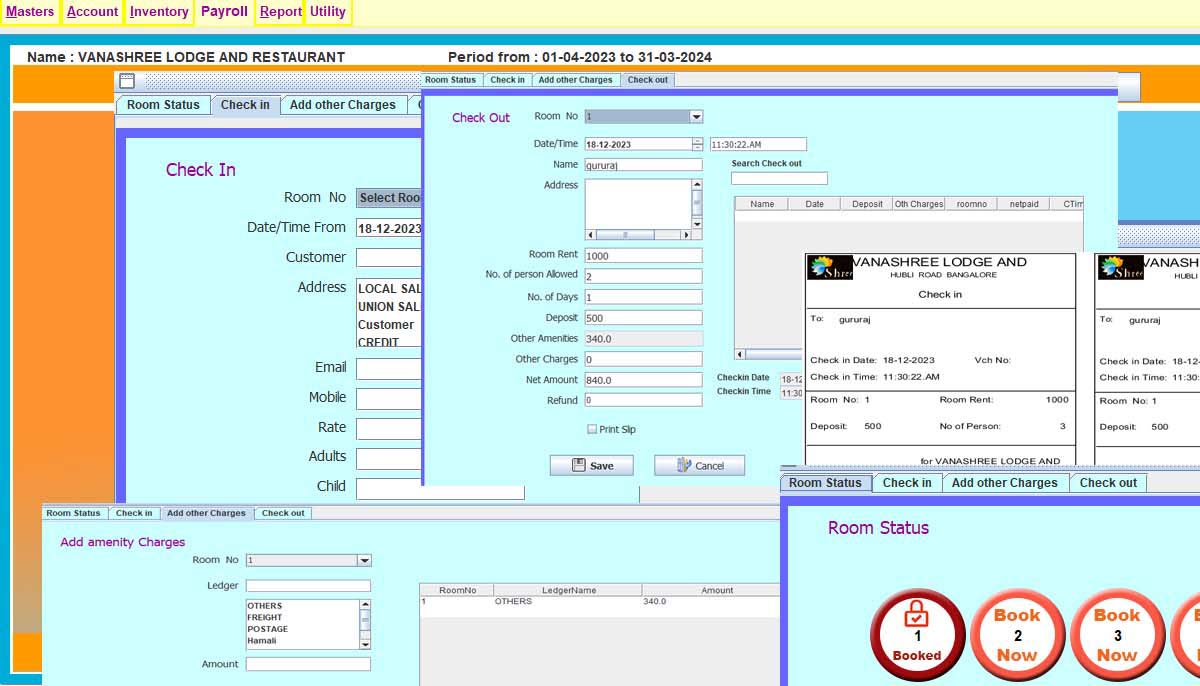Switch to Check out tab in Room Status window
The width and height of the screenshot is (1200, 686).
coord(1108,483)
